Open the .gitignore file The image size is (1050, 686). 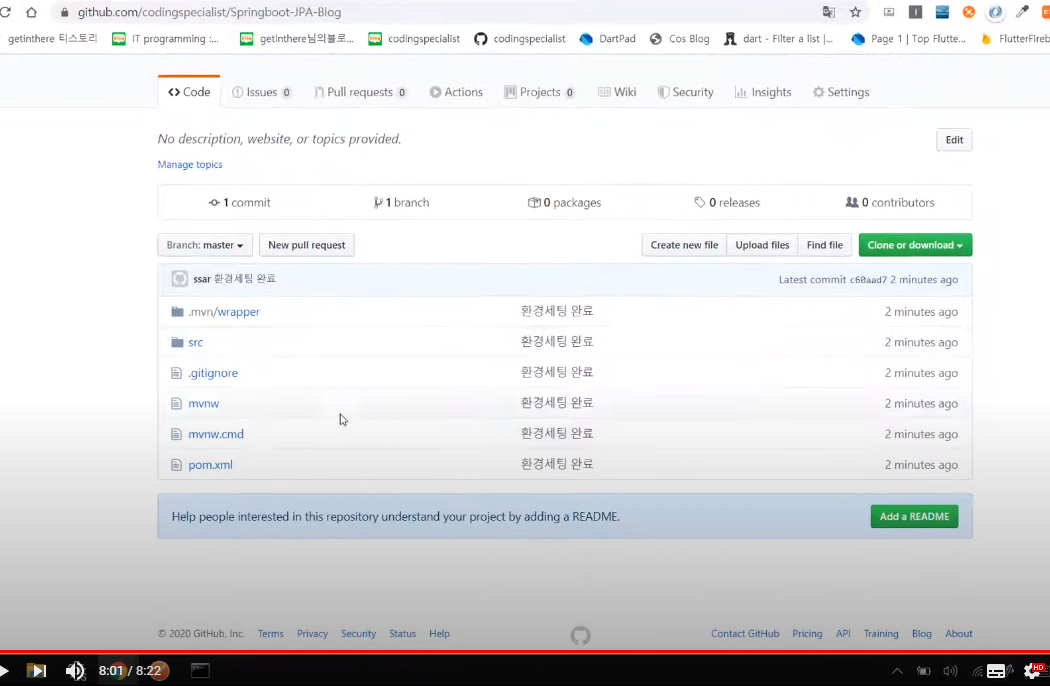pos(213,373)
